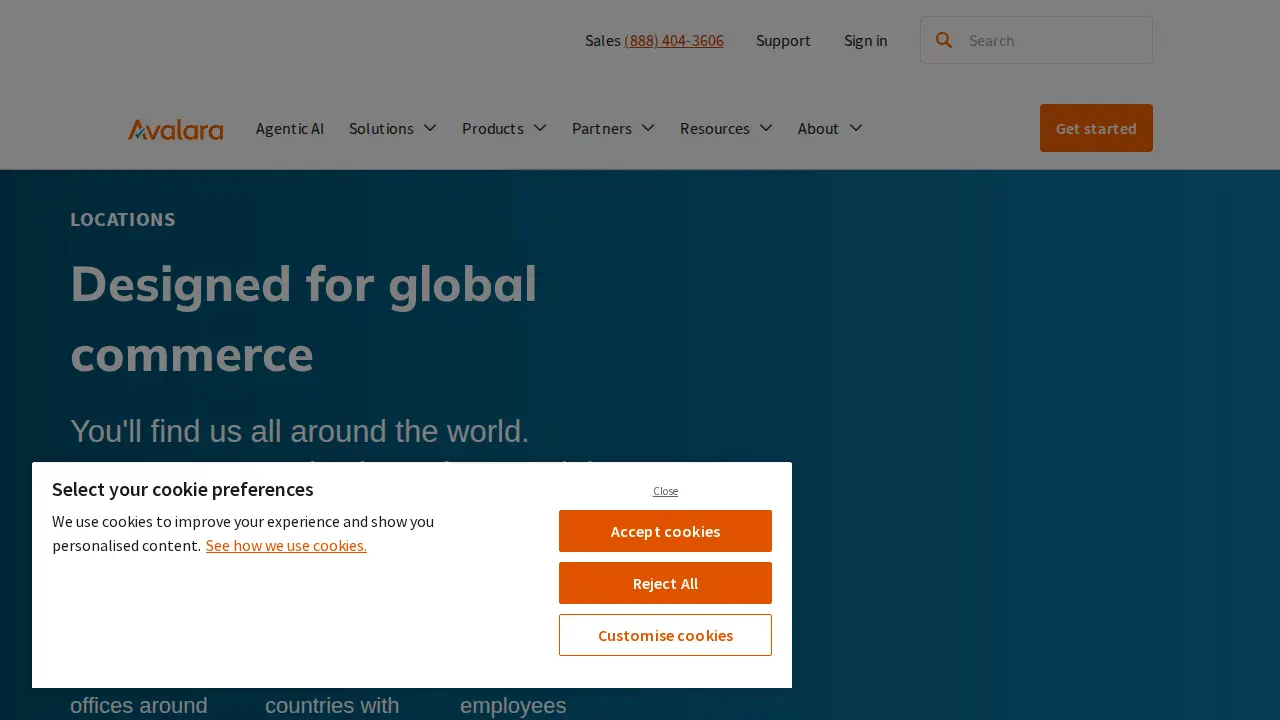Expand the Partners dropdown menu
1280x720 pixels.
pyautogui.click(x=614, y=128)
